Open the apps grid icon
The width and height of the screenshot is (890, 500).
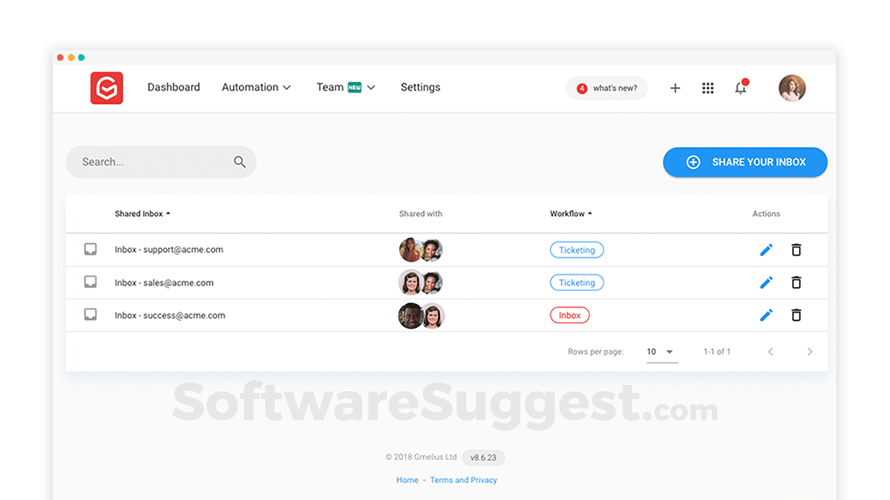point(708,88)
